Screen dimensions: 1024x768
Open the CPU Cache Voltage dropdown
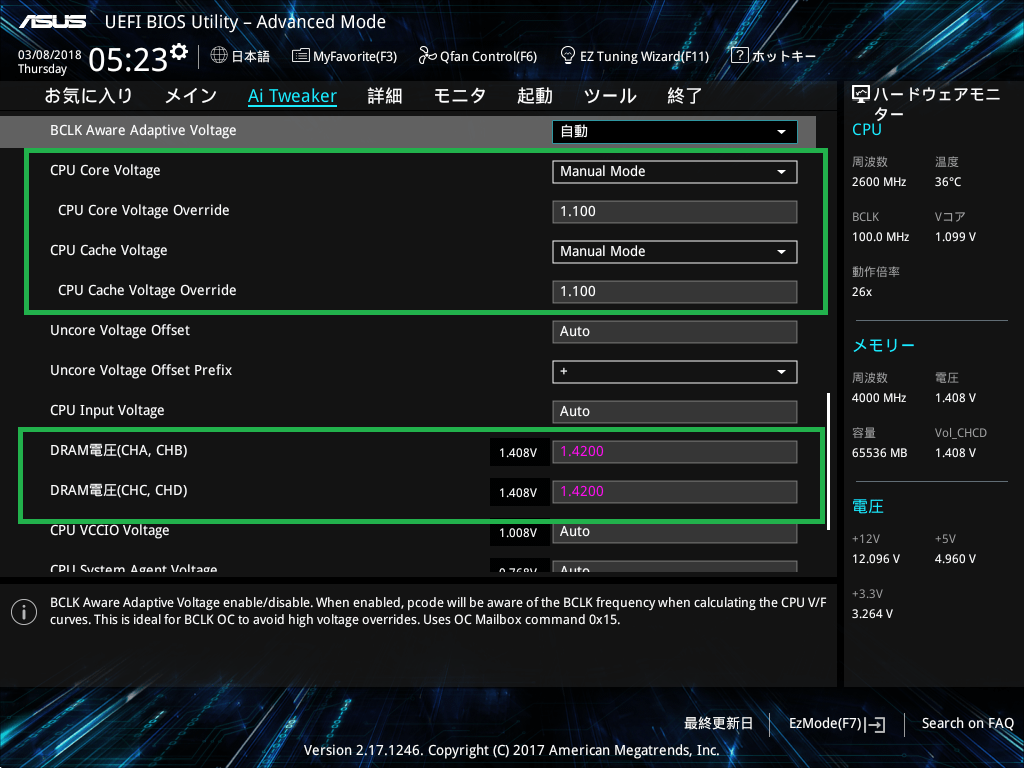(x=675, y=251)
